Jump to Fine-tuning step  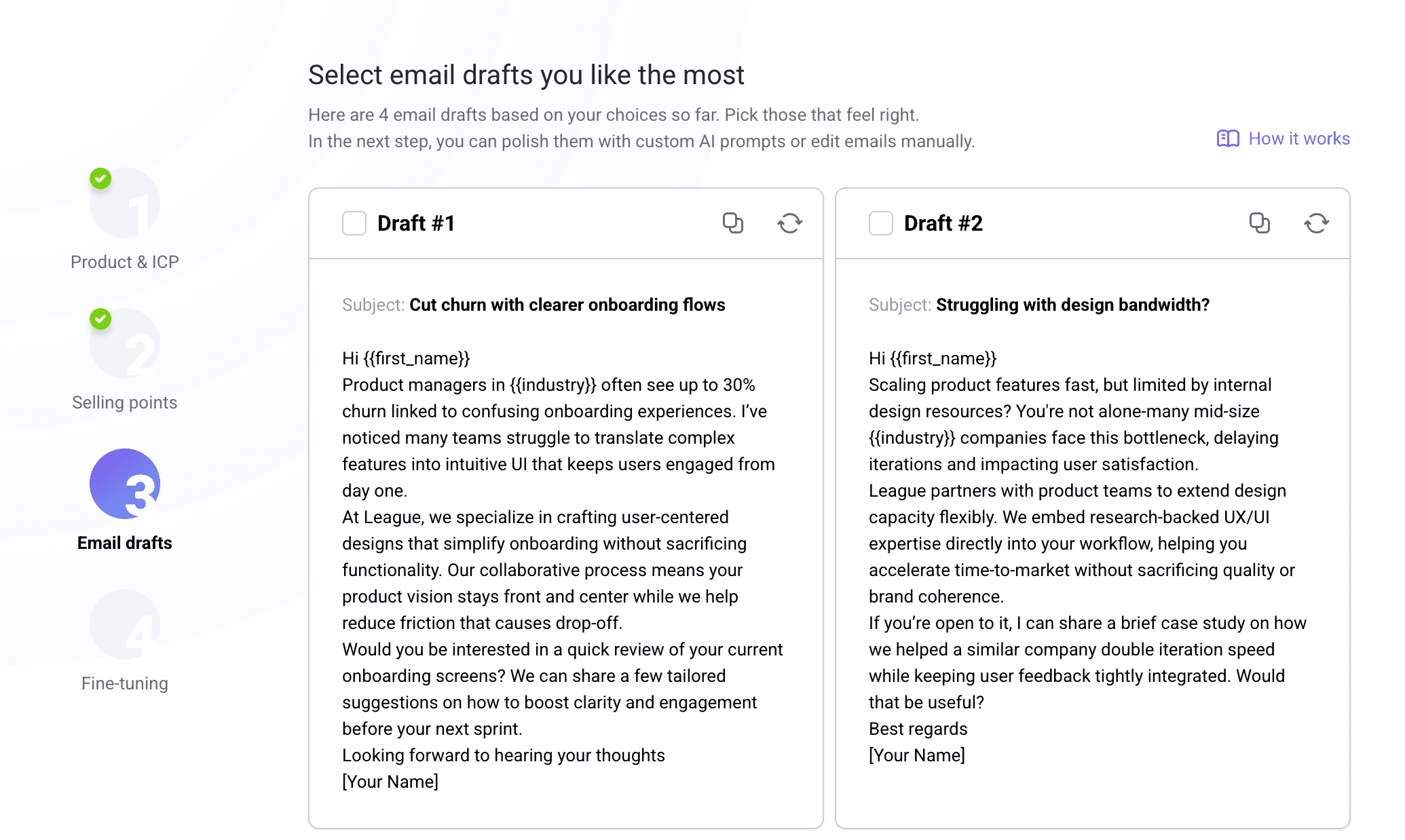coord(125,683)
